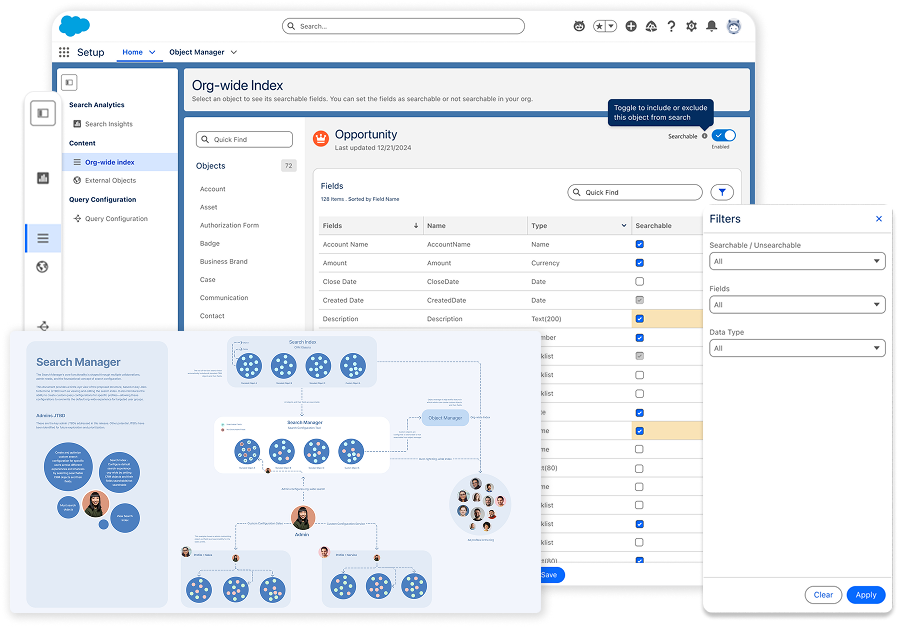Open the Setup gear icon
The width and height of the screenshot is (898, 627).
[691, 26]
